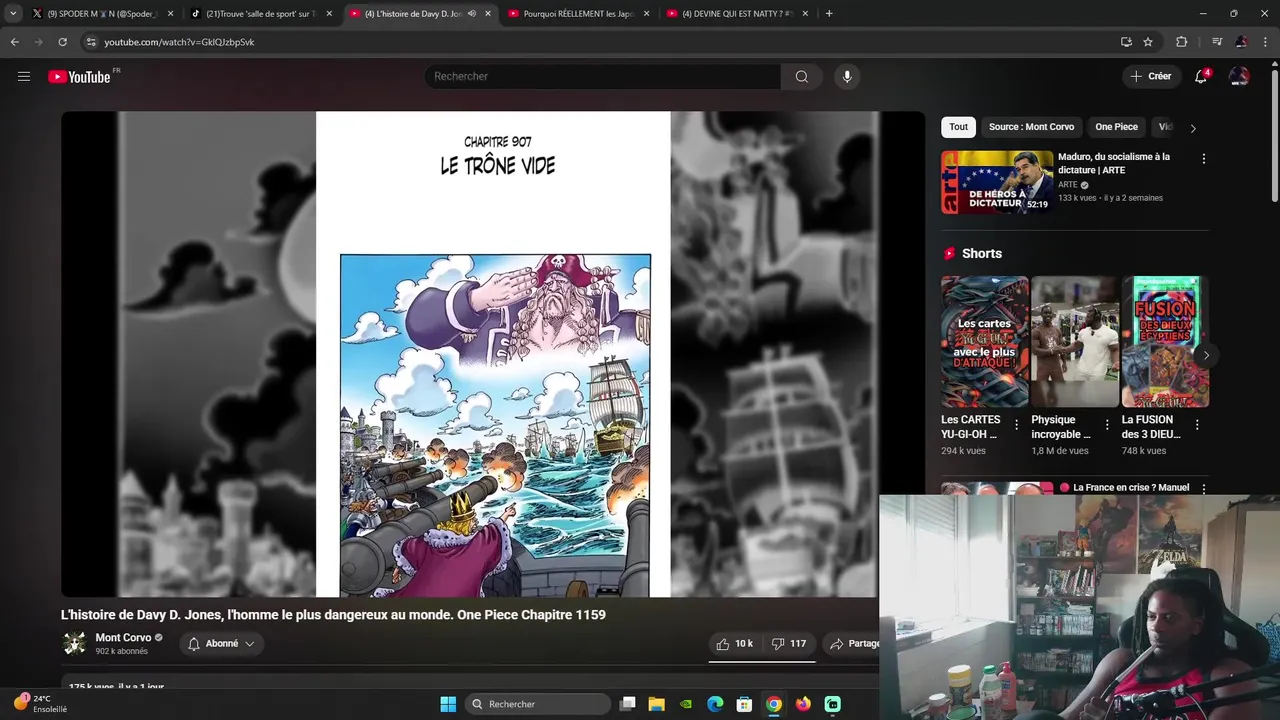This screenshot has width=1280, height=720.
Task: Select the One Piece filter chip
Action: [1116, 127]
